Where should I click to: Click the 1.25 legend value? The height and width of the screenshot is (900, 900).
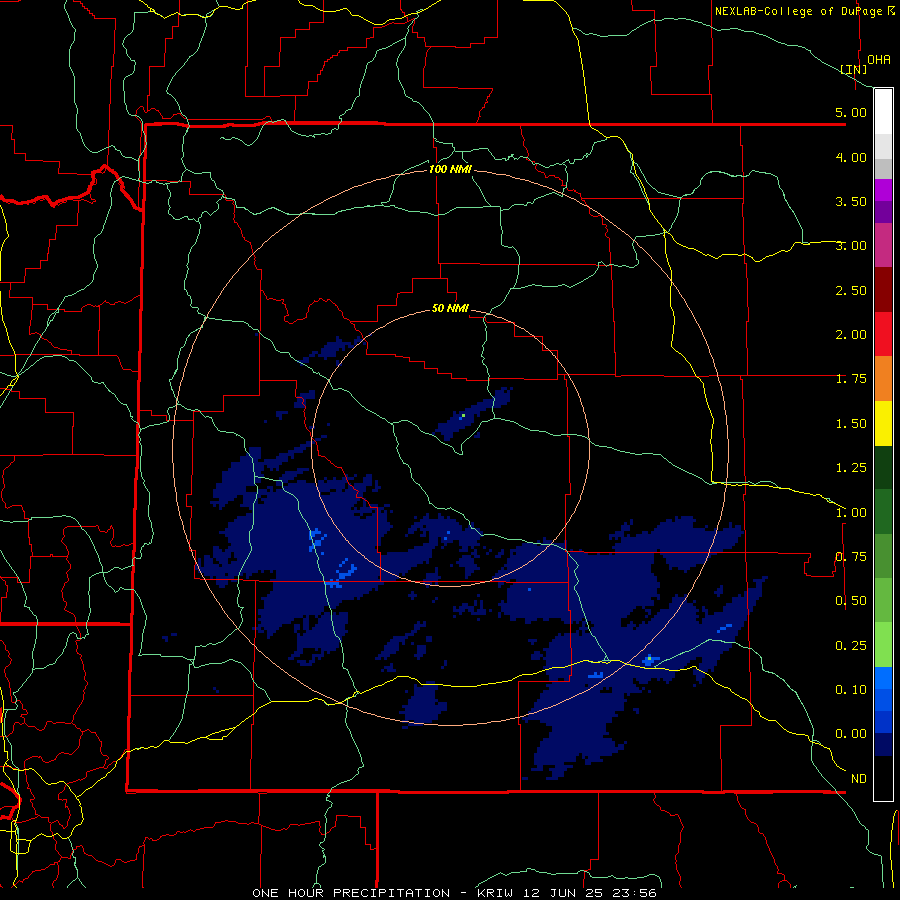click(851, 468)
